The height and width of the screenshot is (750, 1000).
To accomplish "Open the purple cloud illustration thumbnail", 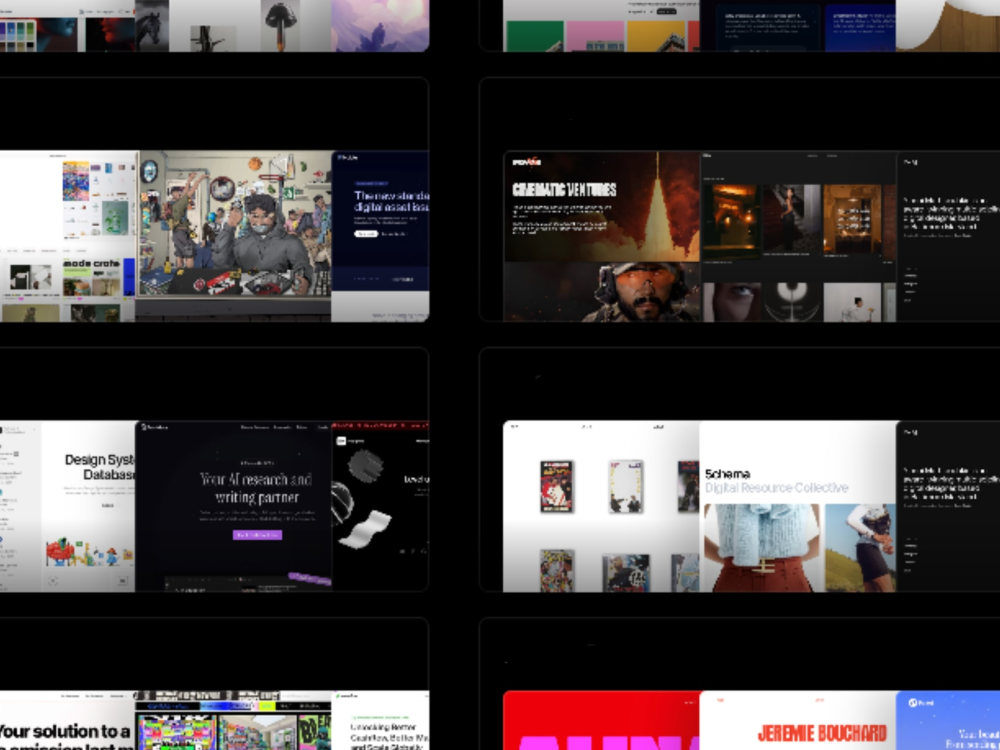I will 380,26.
